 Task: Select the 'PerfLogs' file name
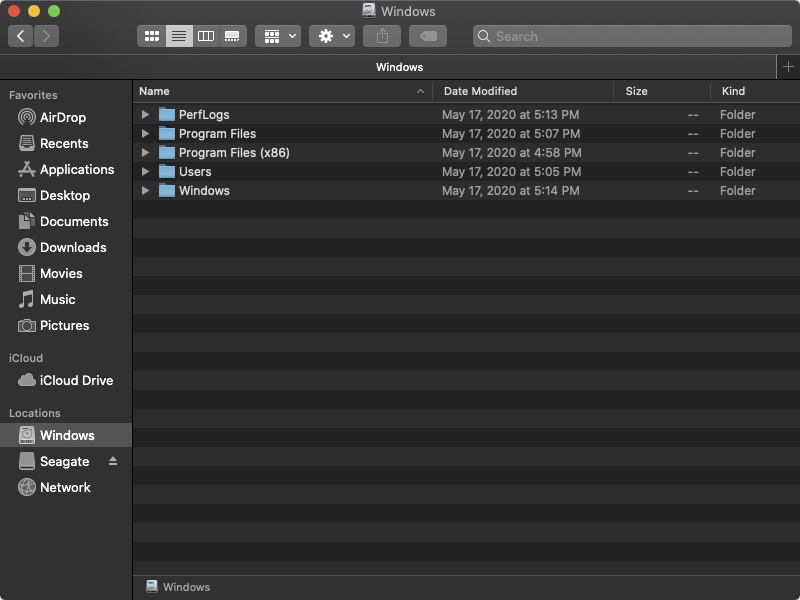204,115
